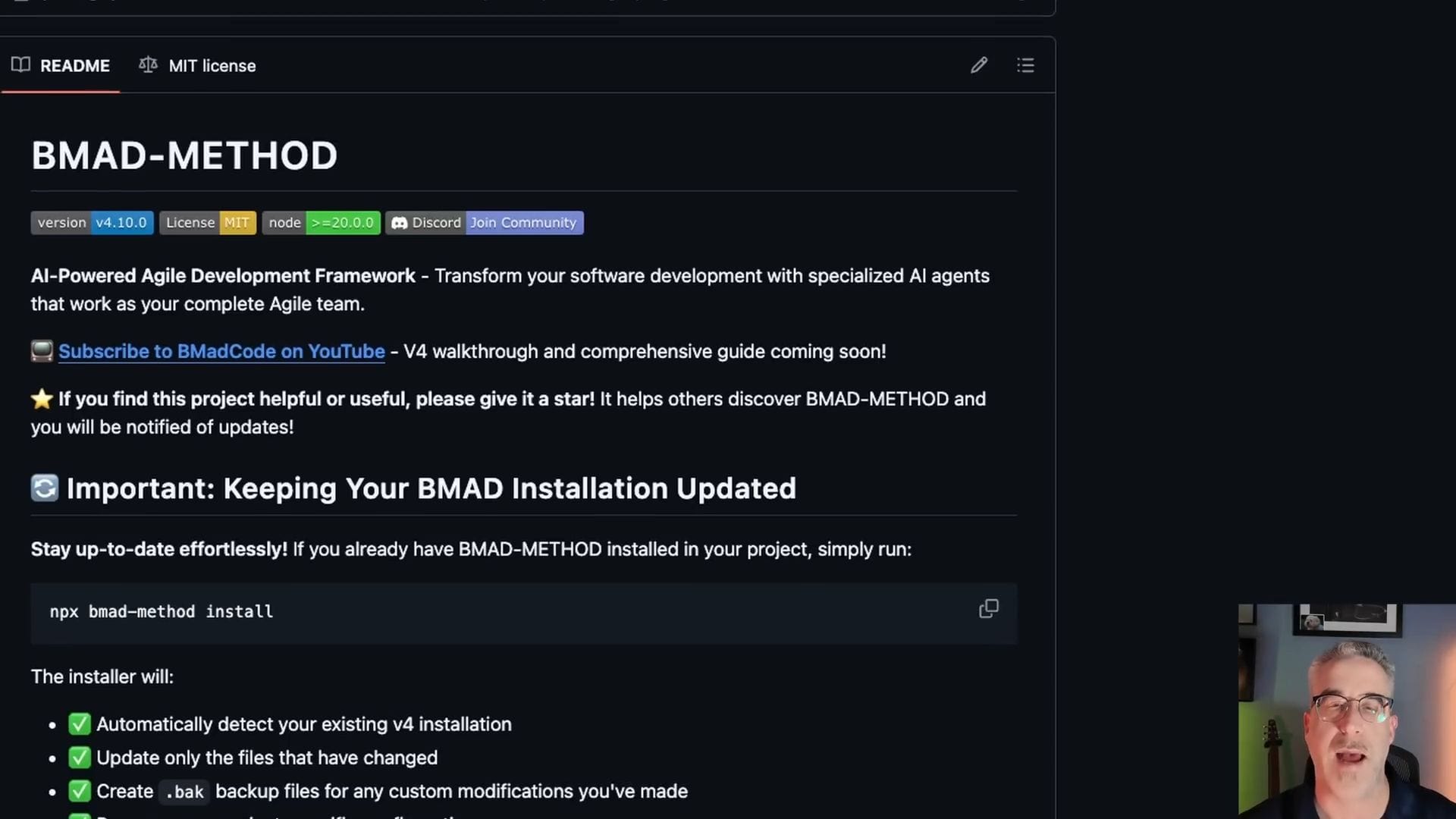Click the green check next to Automatically detect
The width and height of the screenshot is (1456, 819).
(x=80, y=724)
